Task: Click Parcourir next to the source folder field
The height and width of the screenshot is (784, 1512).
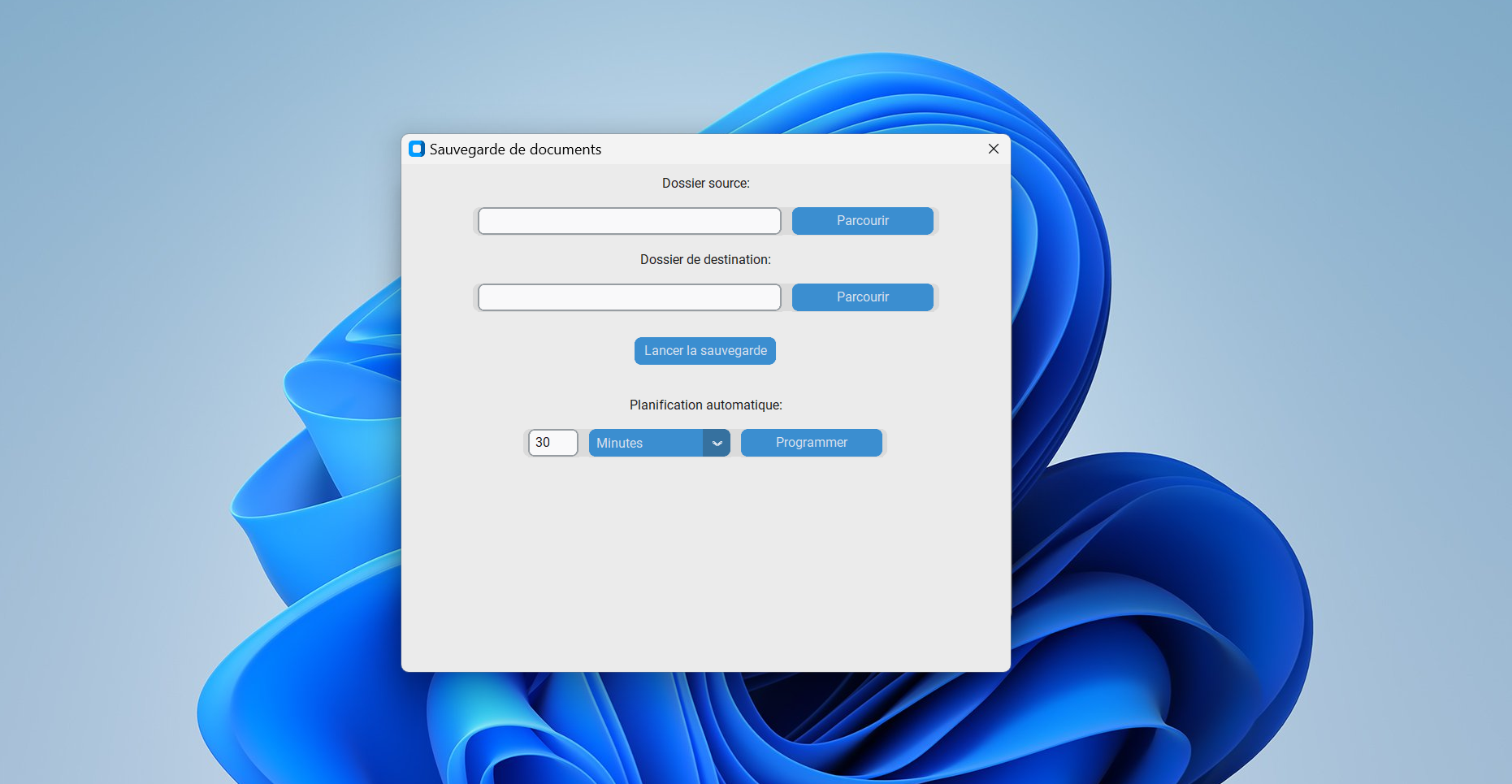Action: 862,221
